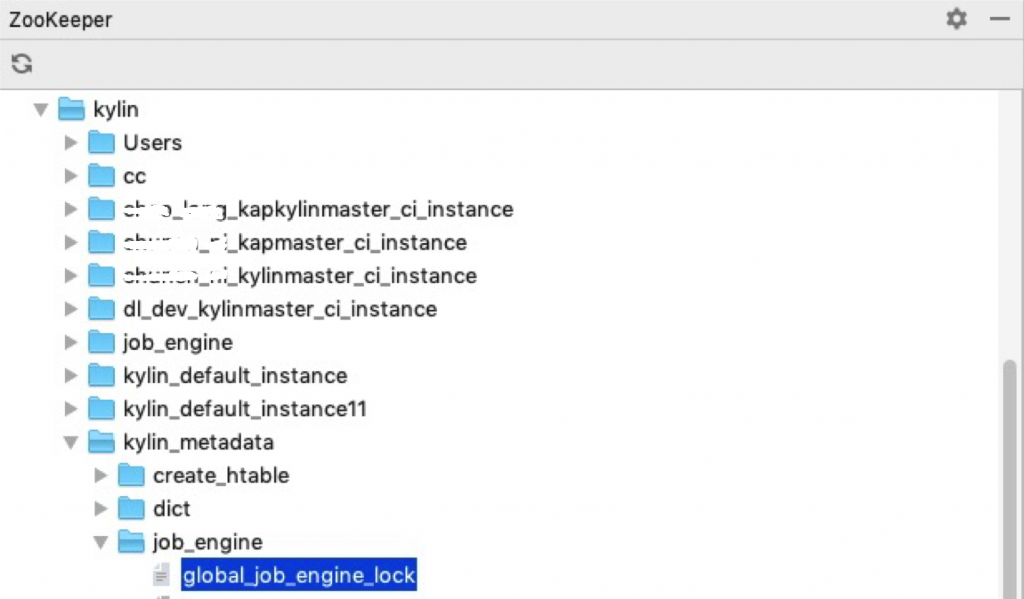Select the kylin_default_instance node
Screen dimensions: 1024x599
[235, 376]
